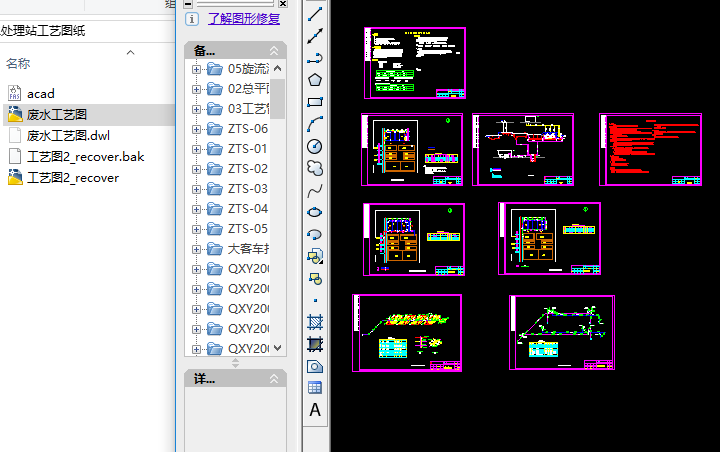Viewport: 720px width, 452px height.
Task: Select the 工艺图2_recover.bak file
Action: point(85,157)
